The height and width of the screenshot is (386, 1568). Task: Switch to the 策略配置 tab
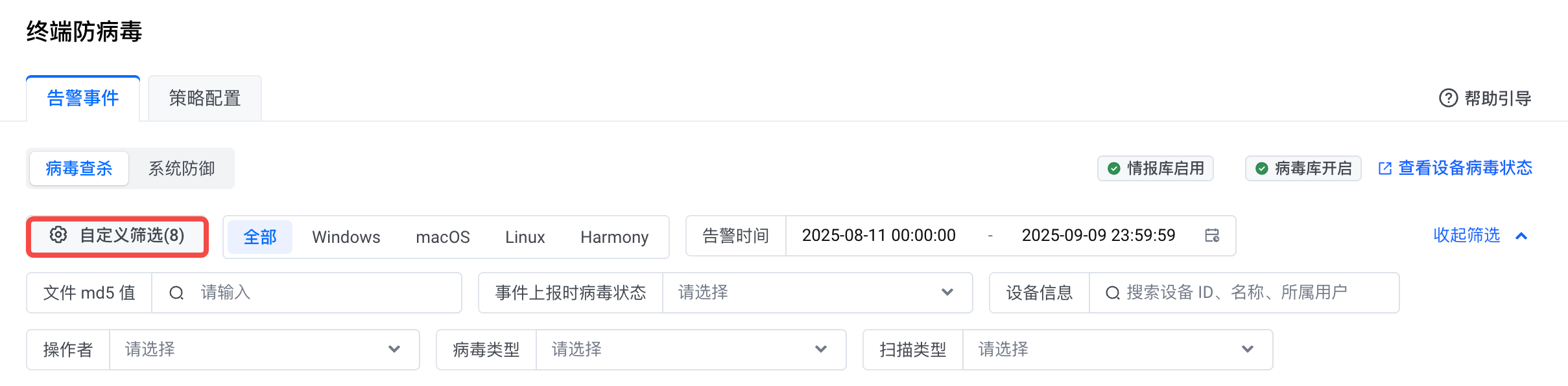coord(205,98)
